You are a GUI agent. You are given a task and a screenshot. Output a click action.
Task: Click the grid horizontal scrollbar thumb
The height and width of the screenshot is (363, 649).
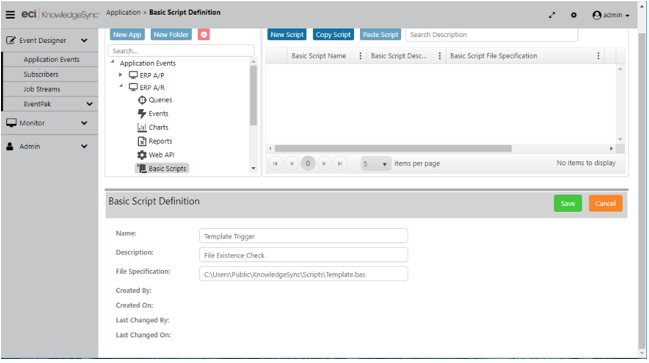point(393,148)
